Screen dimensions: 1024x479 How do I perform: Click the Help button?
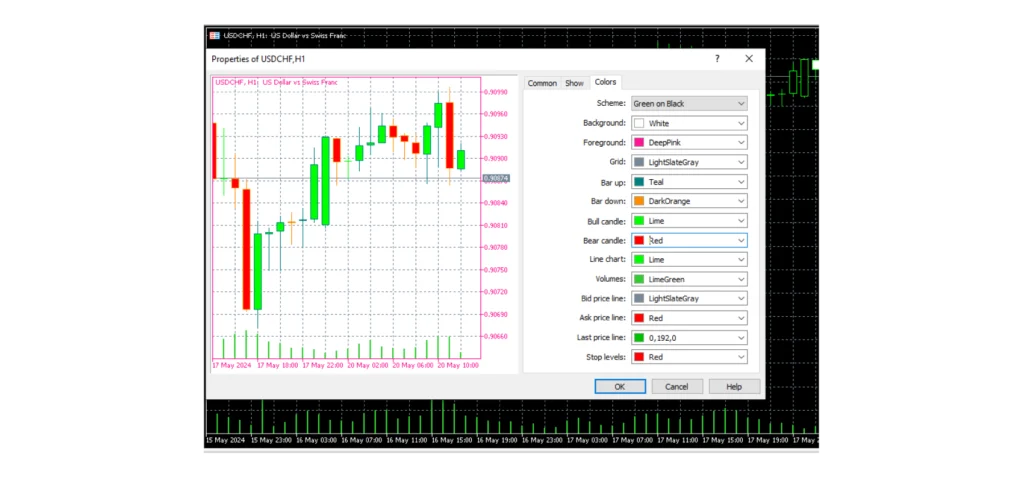point(734,386)
